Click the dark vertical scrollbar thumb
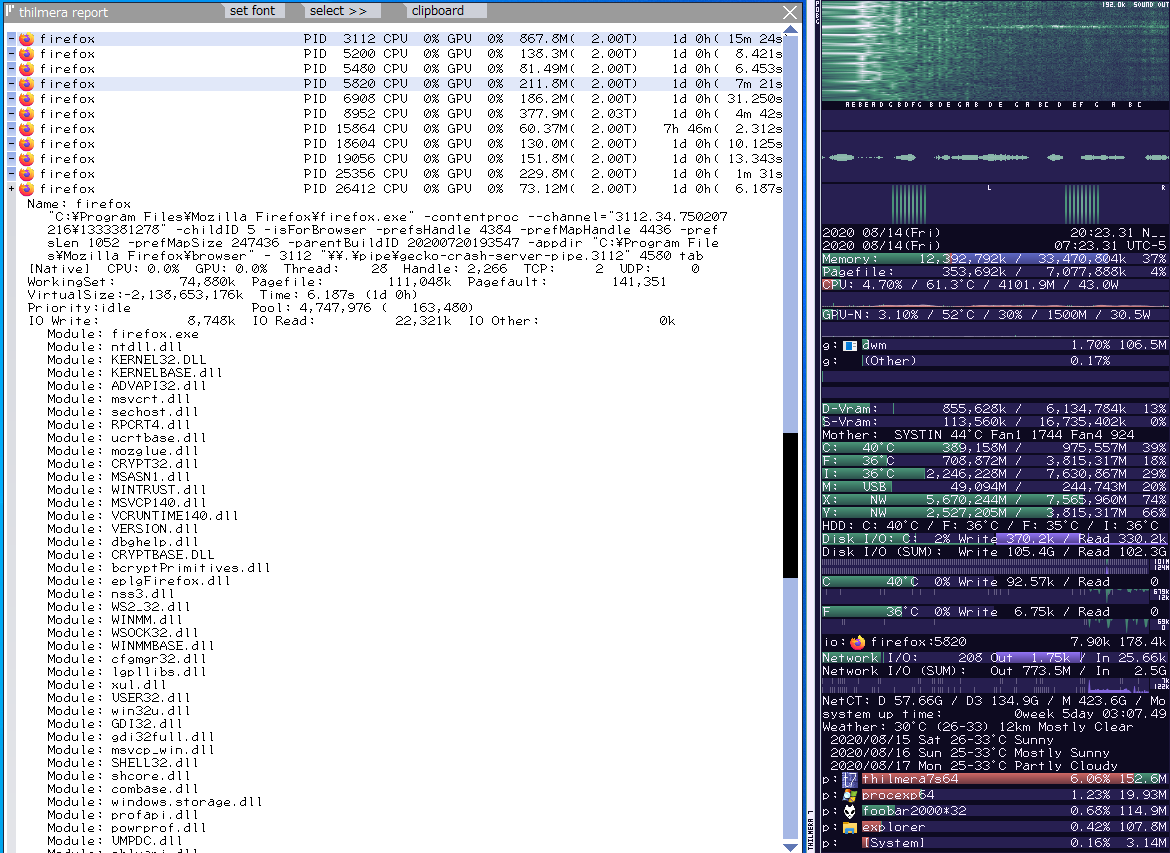1170x853 pixels. [790, 505]
